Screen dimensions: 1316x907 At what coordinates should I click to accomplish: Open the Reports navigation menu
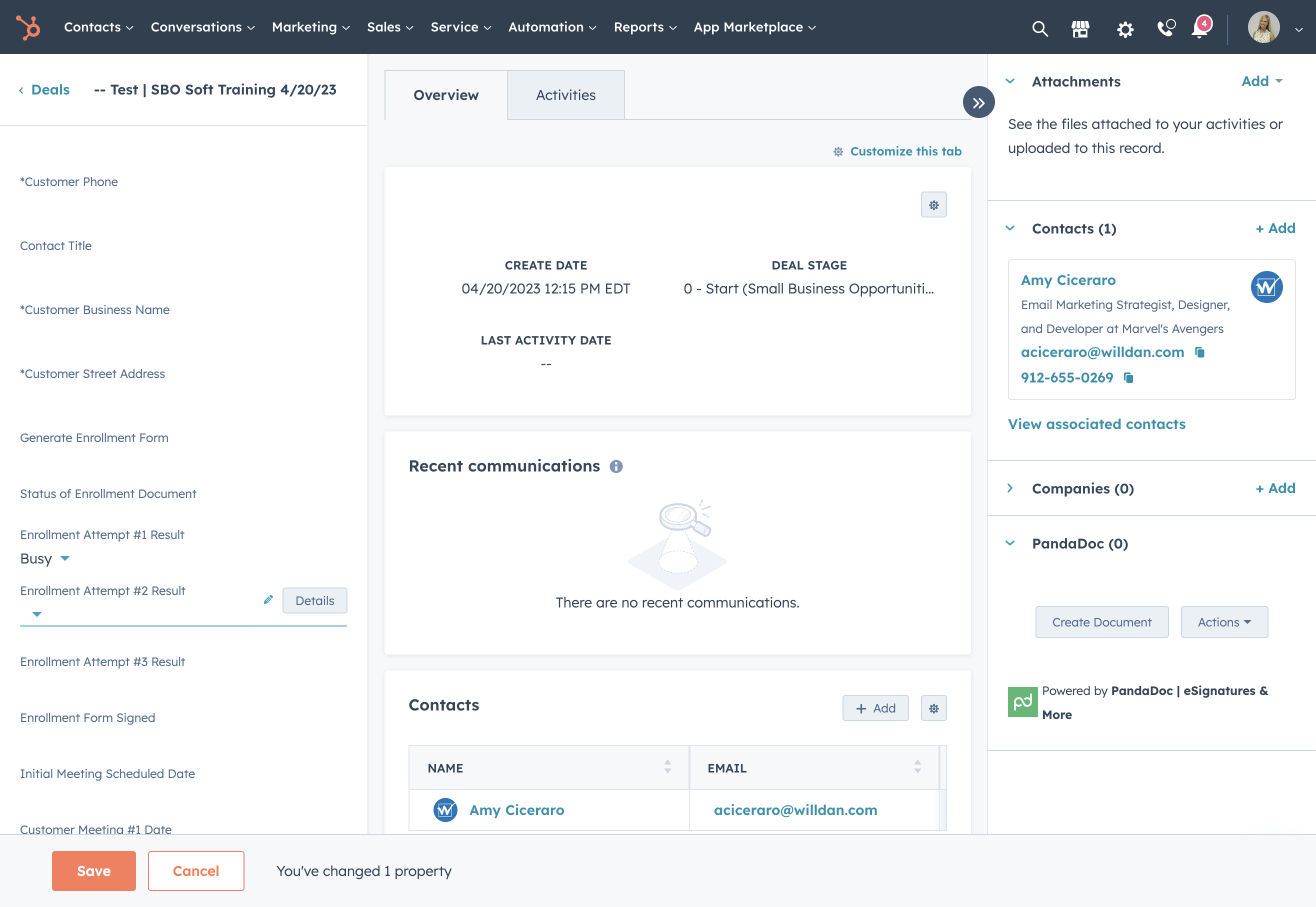point(645,27)
